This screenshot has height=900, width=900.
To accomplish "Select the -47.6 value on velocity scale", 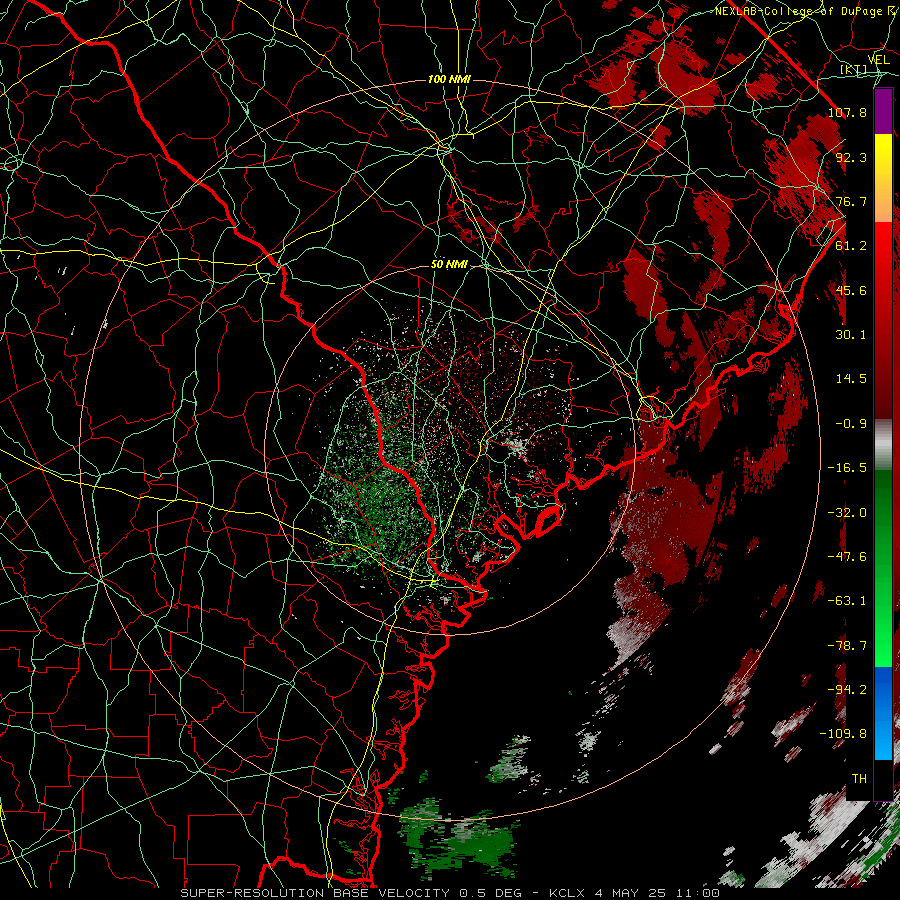I will pyautogui.click(x=847, y=557).
